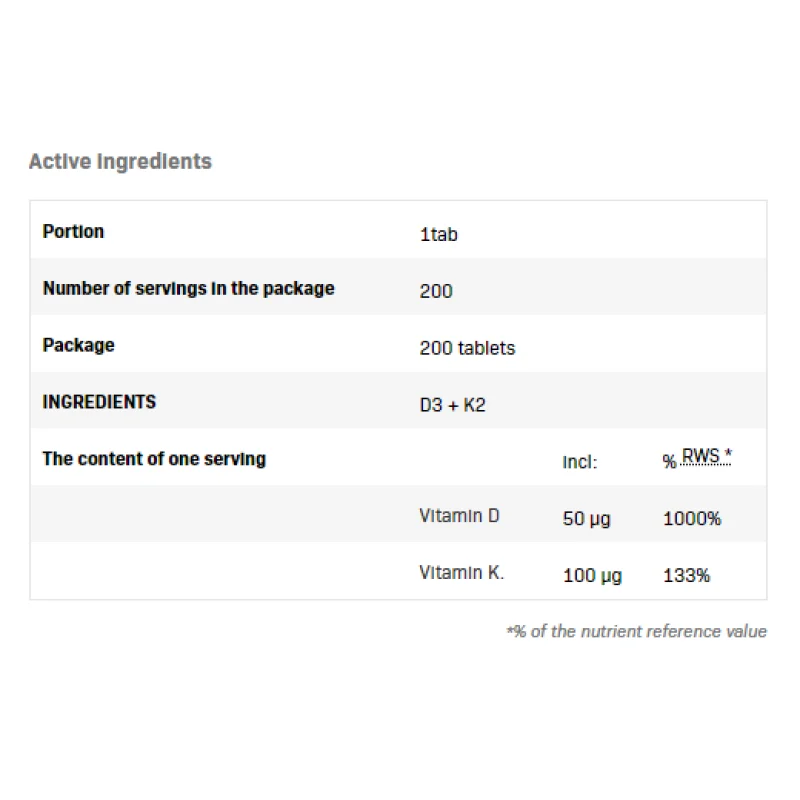This screenshot has width=800, height=800.
Task: Click the 100 µg Vitamin K amount
Action: pyautogui.click(x=592, y=576)
